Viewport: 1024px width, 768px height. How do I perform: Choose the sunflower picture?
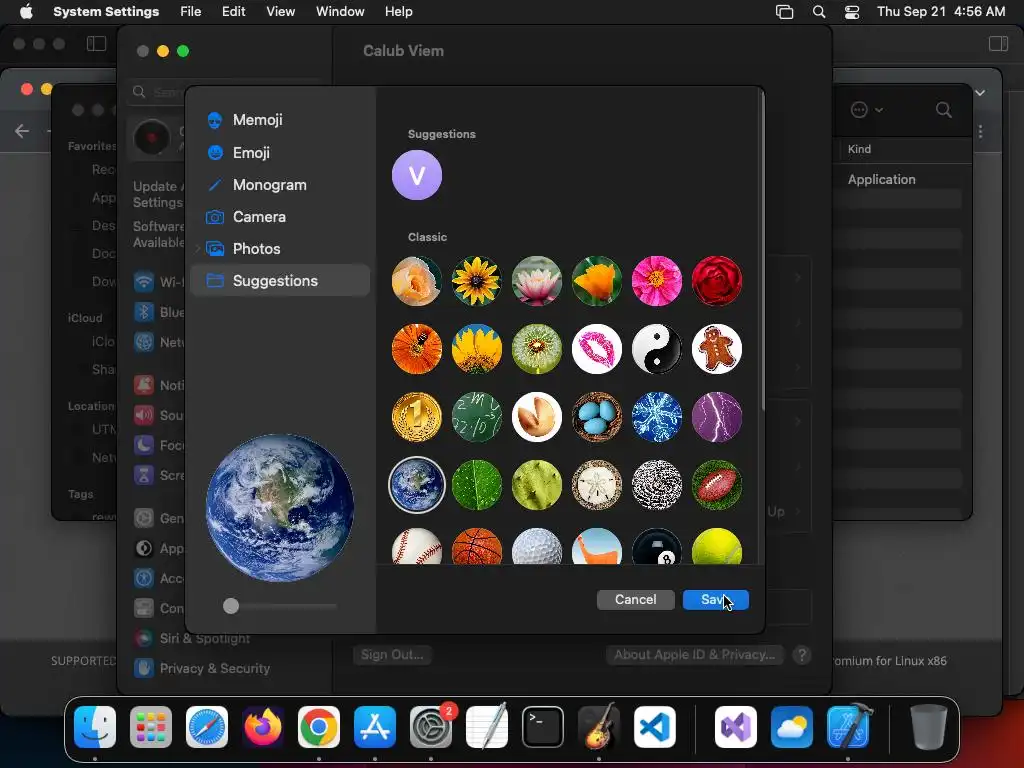(477, 281)
